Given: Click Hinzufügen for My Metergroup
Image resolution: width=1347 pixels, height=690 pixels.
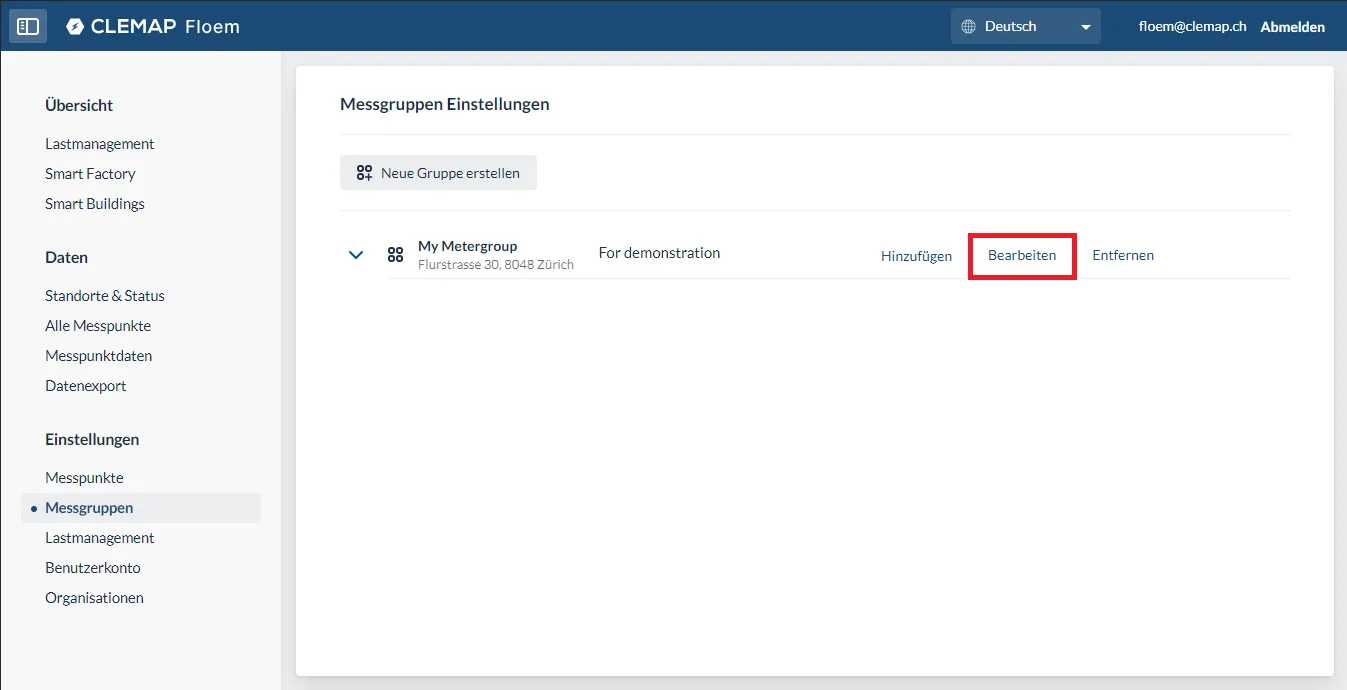Looking at the screenshot, I should pyautogui.click(x=916, y=256).
